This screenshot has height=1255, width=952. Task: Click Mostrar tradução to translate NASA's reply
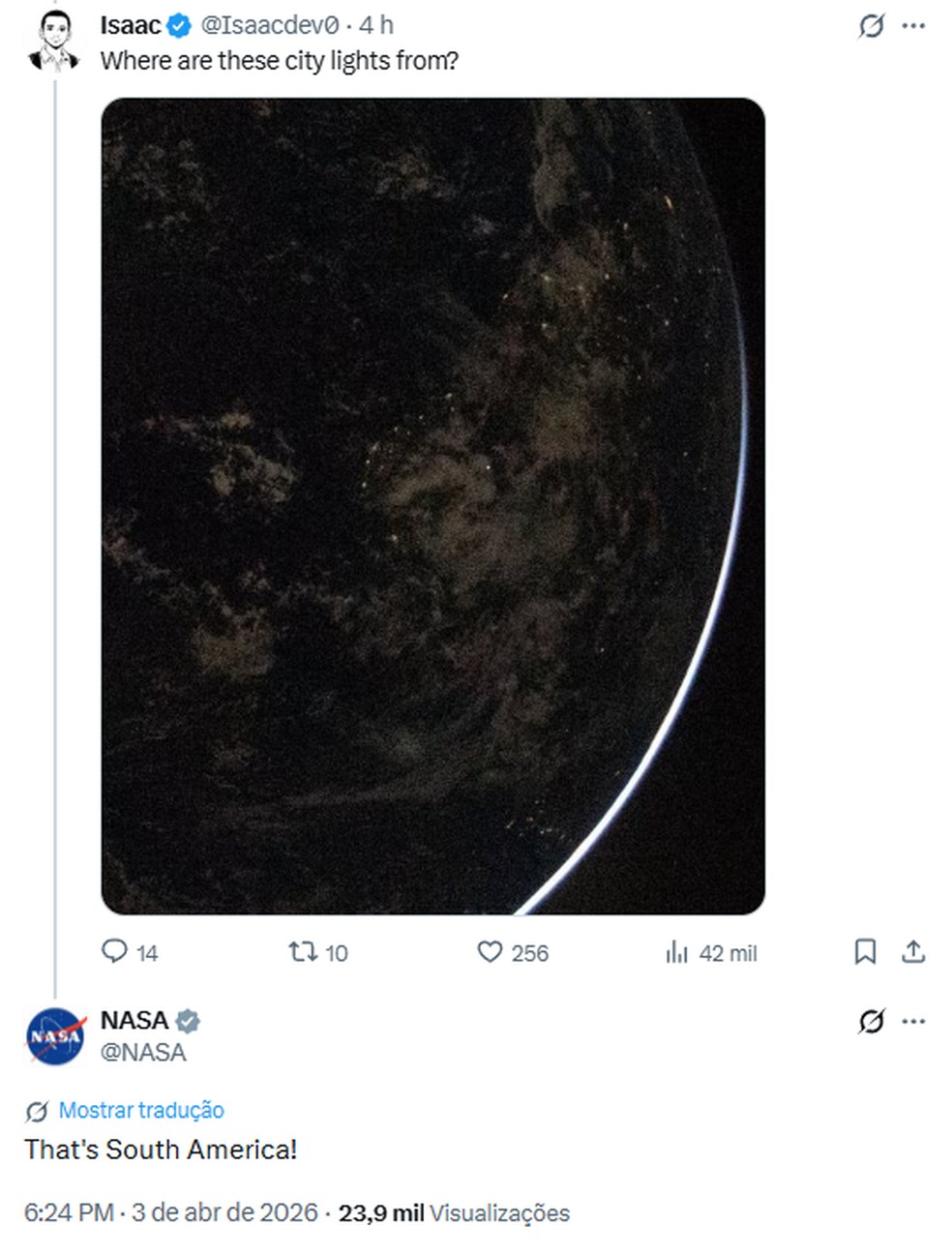[141, 1111]
